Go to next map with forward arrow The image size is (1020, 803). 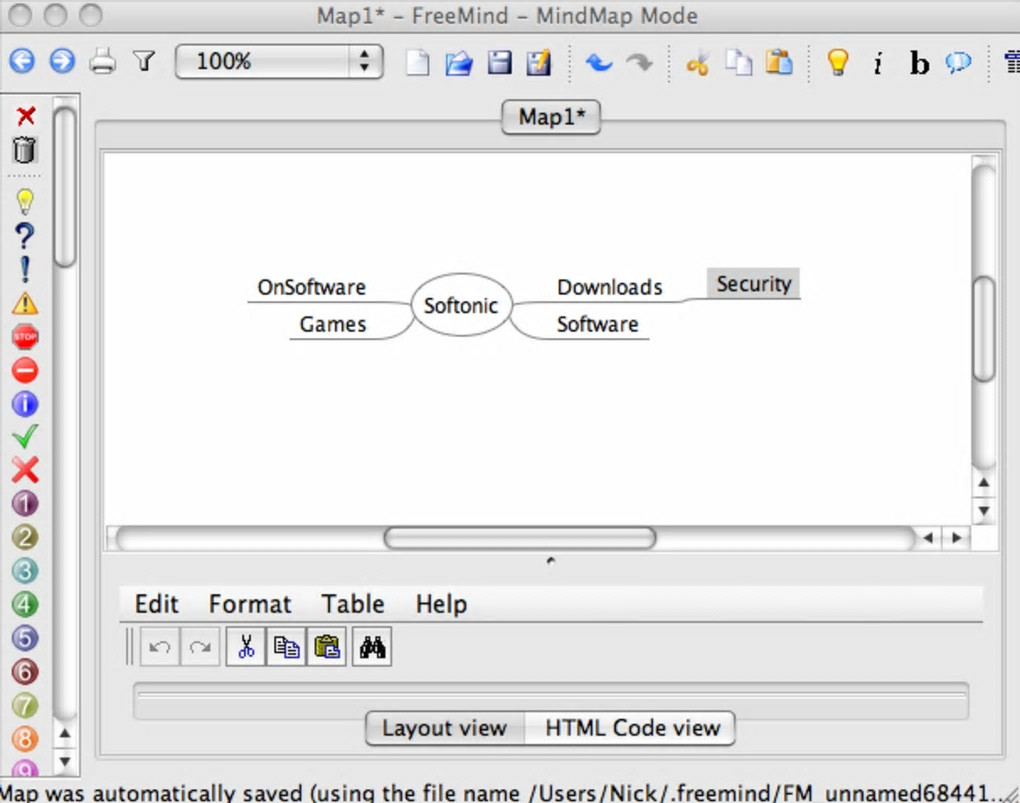(x=62, y=62)
